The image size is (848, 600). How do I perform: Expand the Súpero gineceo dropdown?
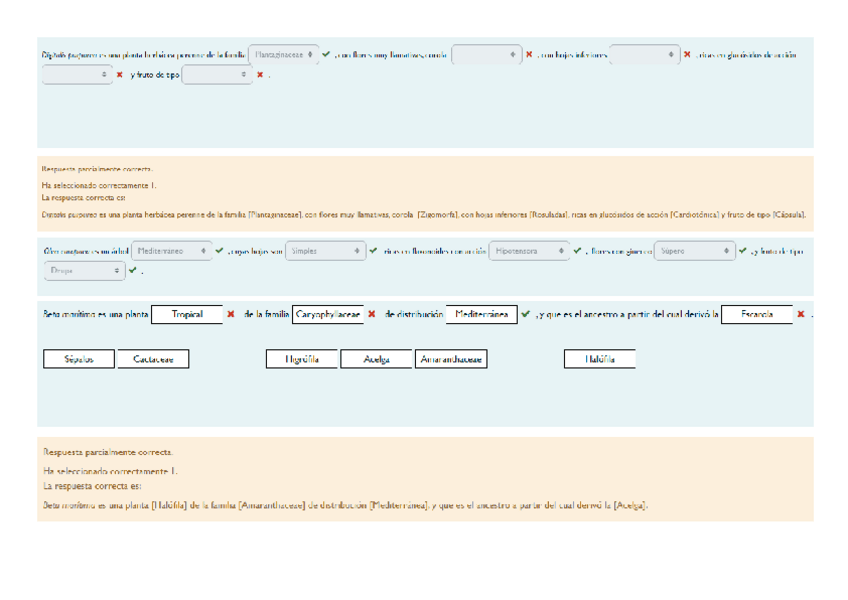[694, 251]
